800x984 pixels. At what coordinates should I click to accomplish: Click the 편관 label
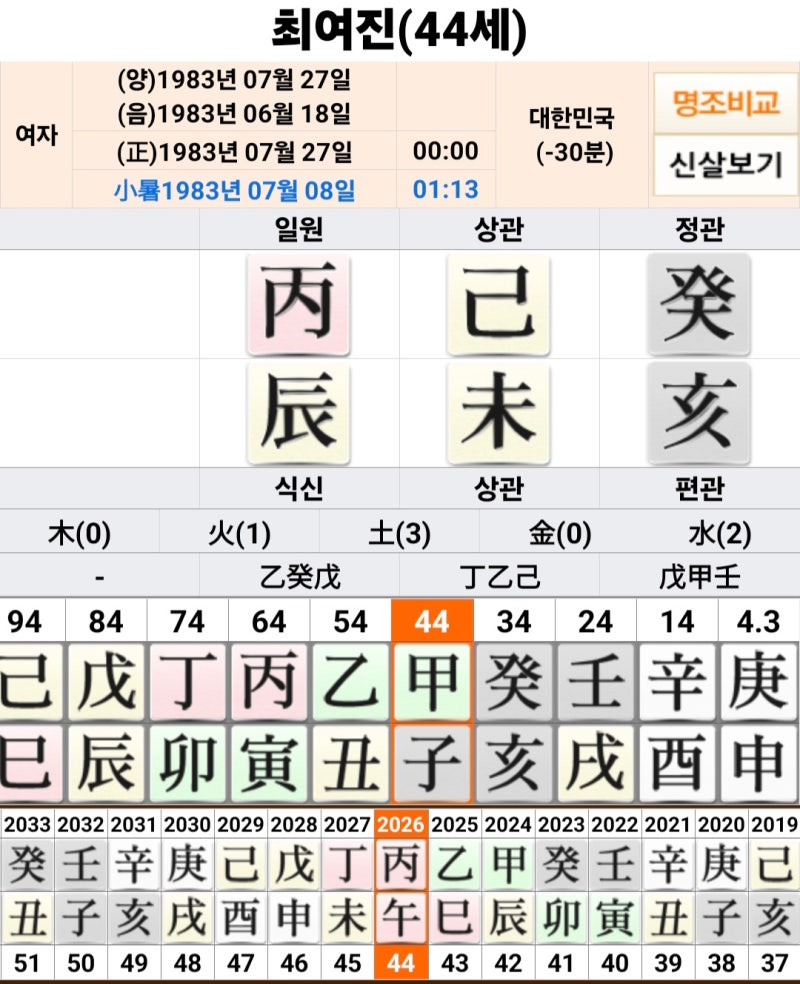pyautogui.click(x=700, y=488)
